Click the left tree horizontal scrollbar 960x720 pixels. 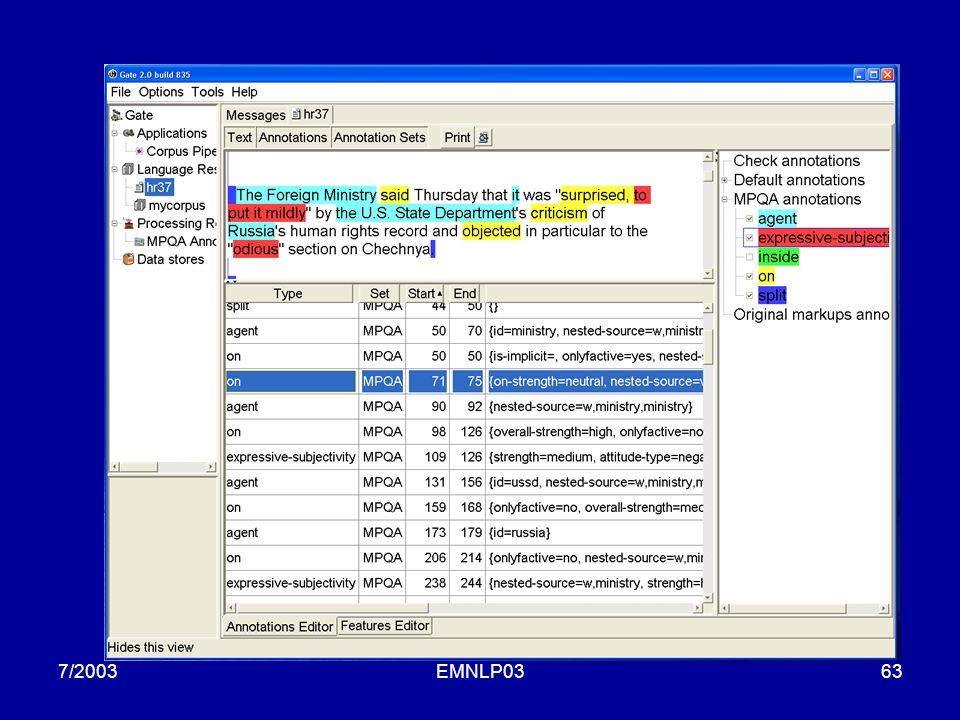(x=163, y=467)
